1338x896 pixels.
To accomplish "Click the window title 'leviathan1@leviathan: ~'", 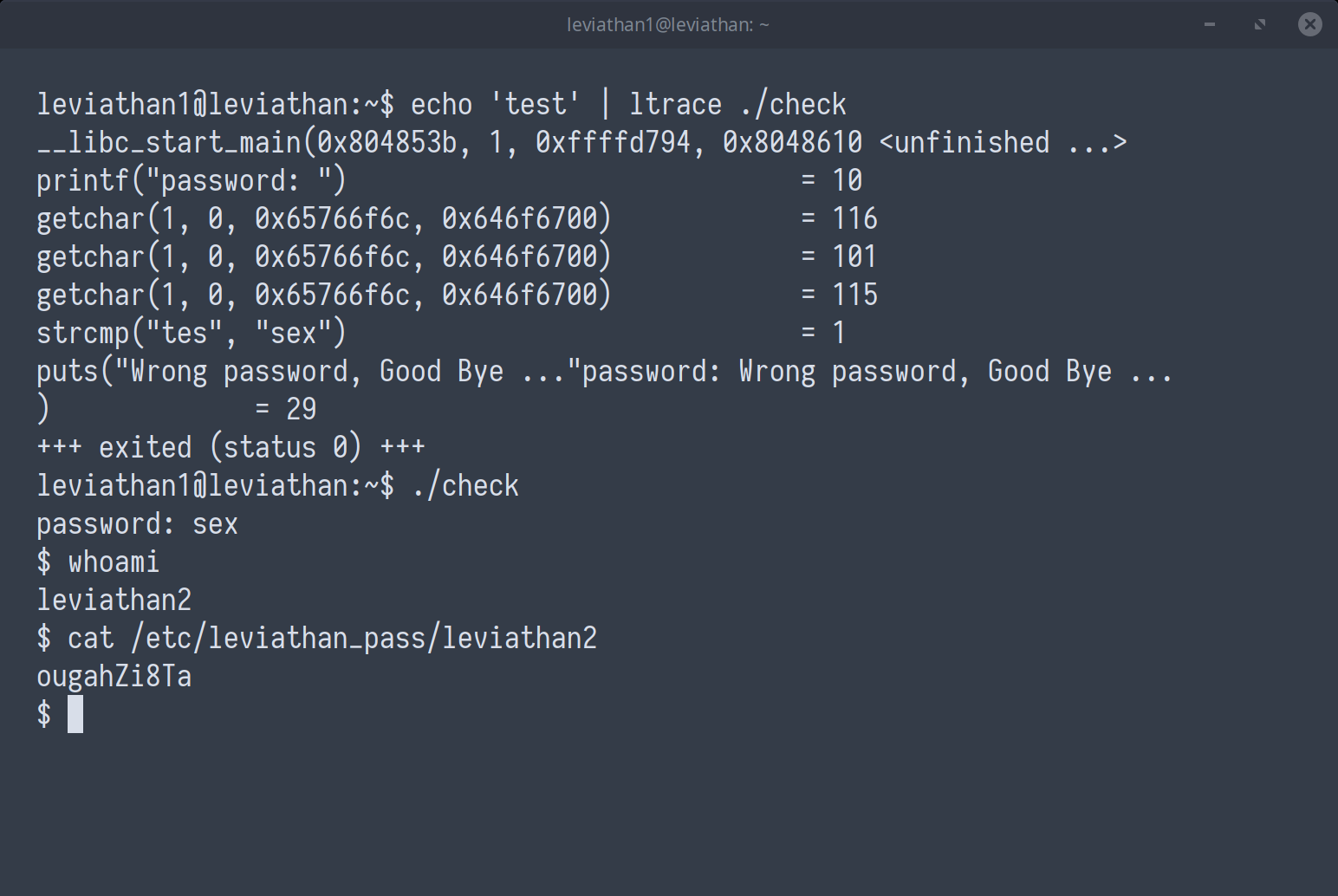I will (667, 24).
